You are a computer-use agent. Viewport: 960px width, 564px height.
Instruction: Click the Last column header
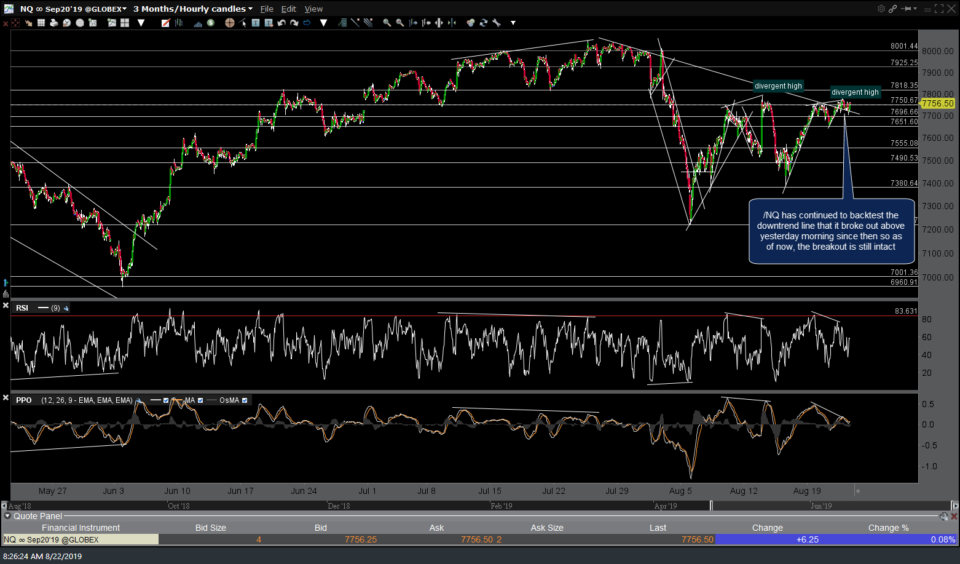[x=658, y=528]
